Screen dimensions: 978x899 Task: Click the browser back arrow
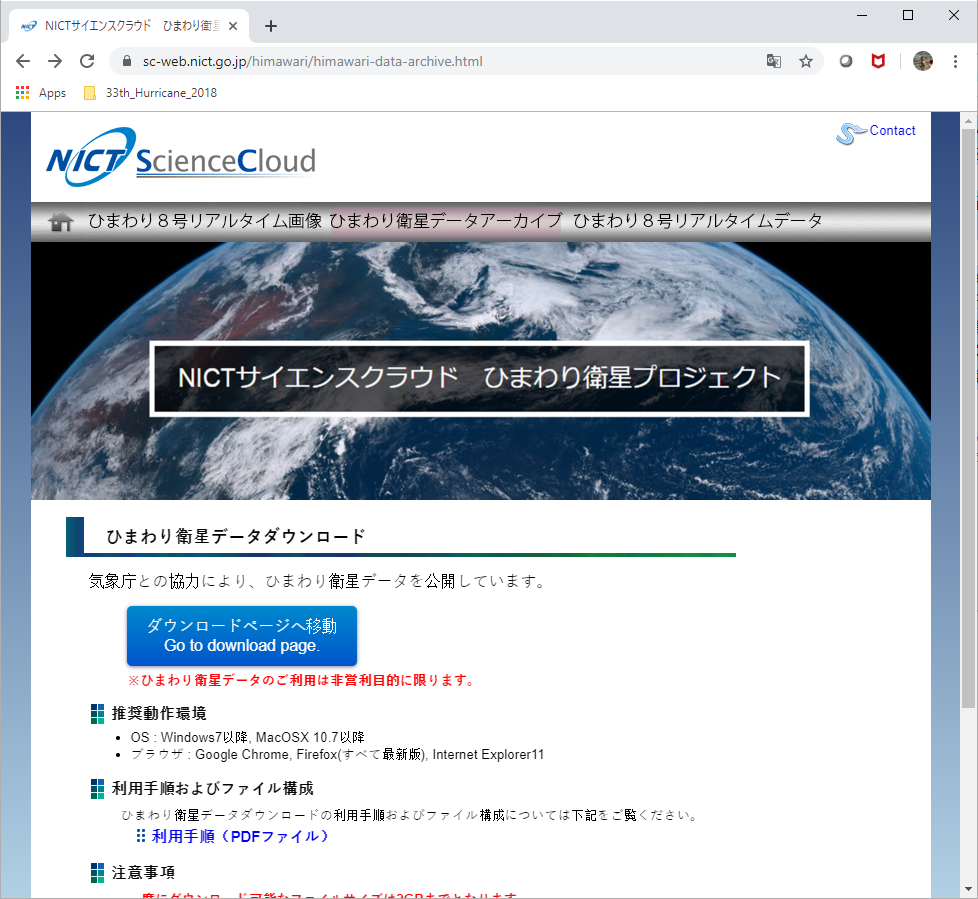[23, 61]
